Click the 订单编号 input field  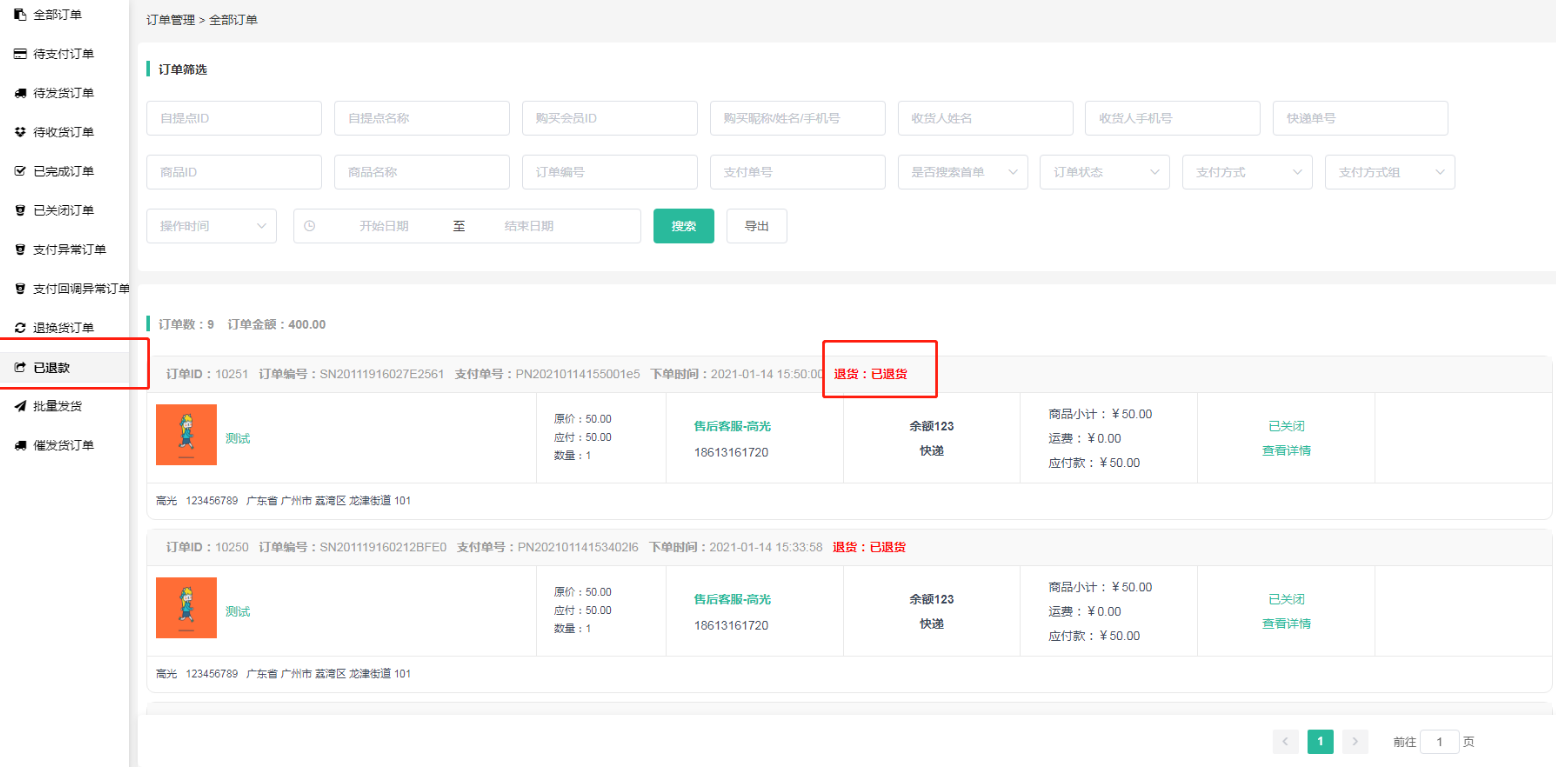(609, 172)
